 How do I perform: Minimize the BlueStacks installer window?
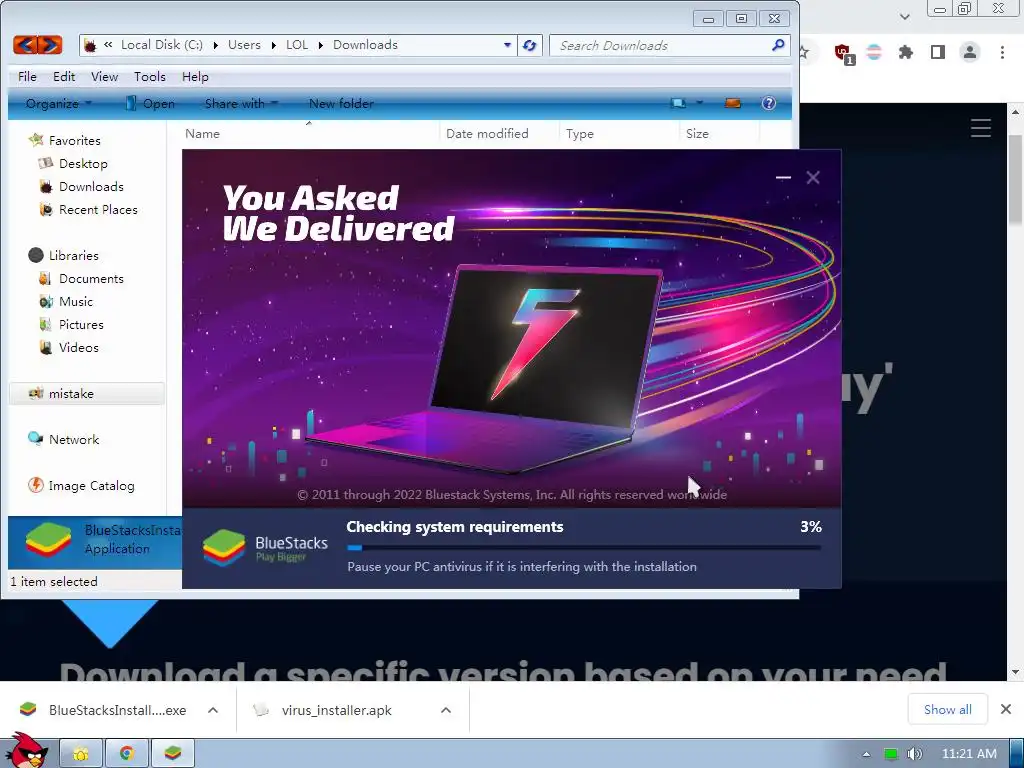tap(783, 177)
